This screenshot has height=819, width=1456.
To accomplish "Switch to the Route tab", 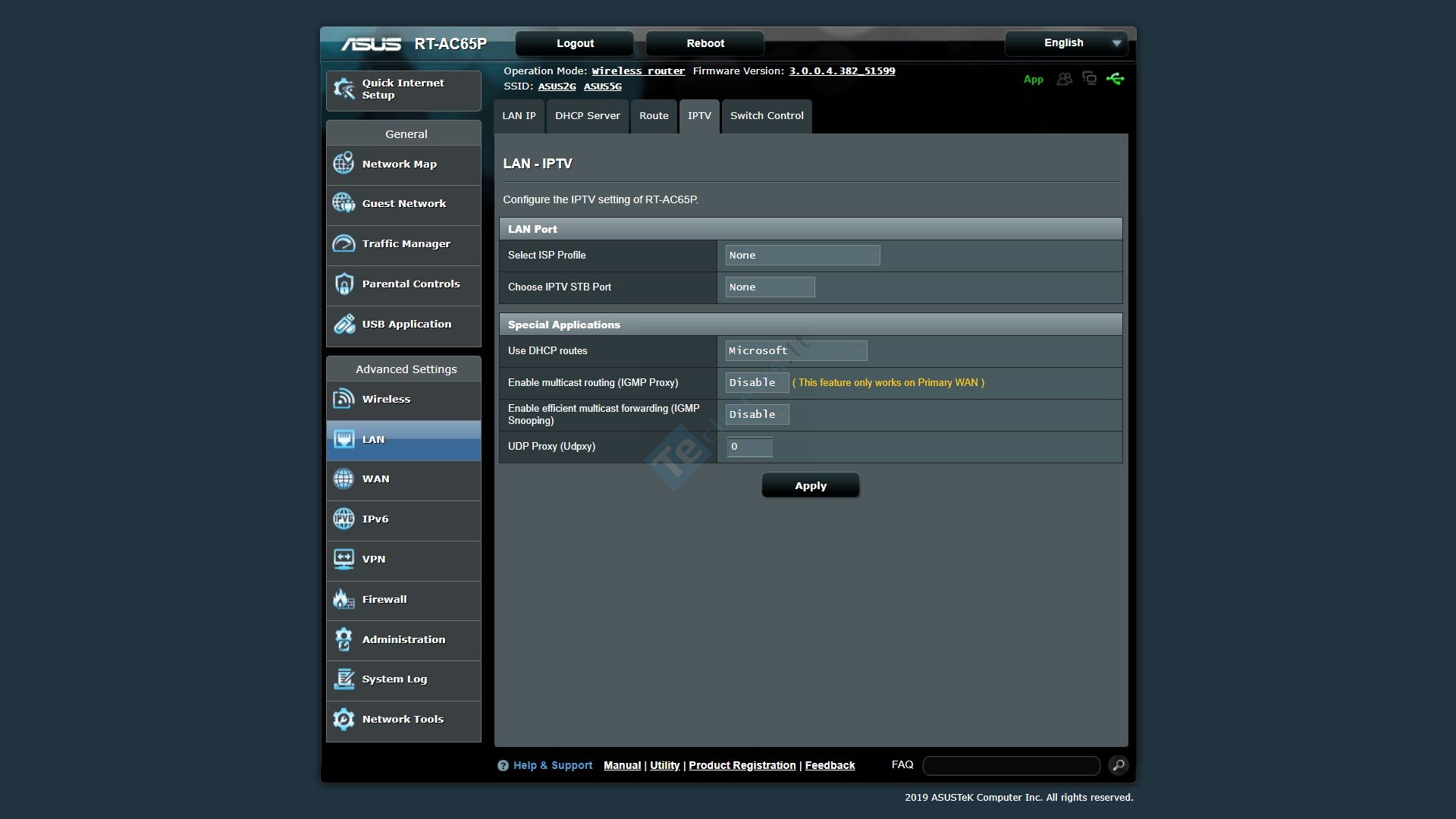I will tap(654, 116).
